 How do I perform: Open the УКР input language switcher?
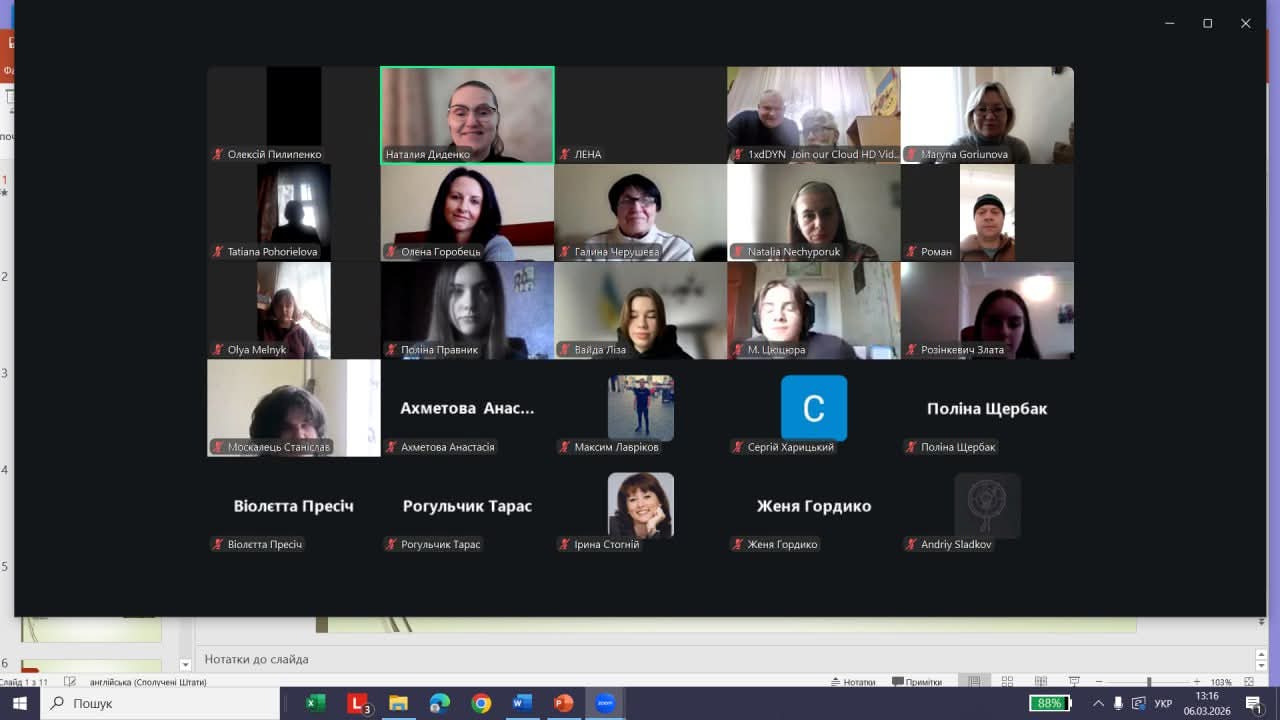pyautogui.click(x=1163, y=703)
